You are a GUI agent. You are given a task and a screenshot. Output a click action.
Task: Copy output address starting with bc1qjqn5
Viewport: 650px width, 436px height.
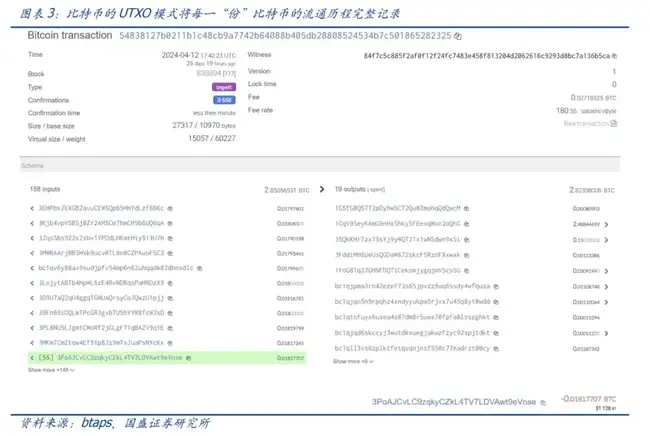pyautogui.click(x=496, y=302)
